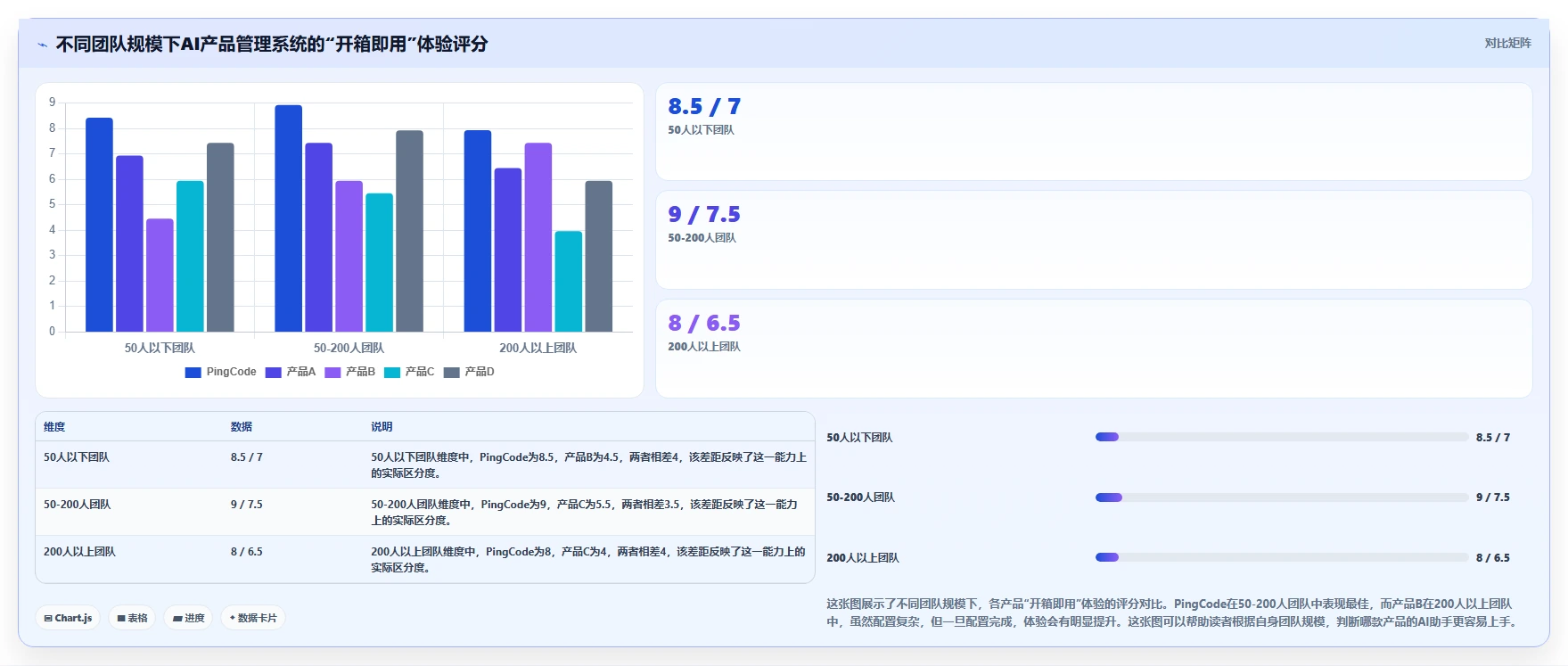Click the 8.5 / 7 value beside progress bar
Screen dimensions: 1568x666
[1493, 438]
